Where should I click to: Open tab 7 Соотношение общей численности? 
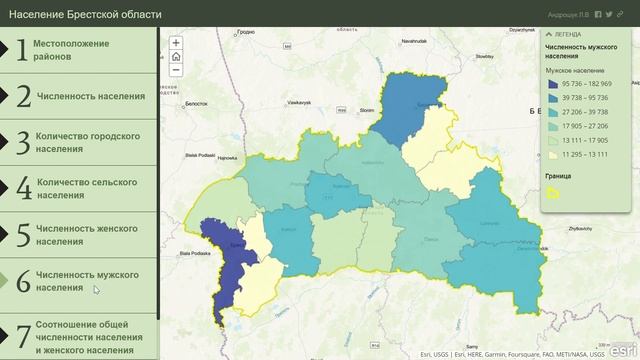78,337
